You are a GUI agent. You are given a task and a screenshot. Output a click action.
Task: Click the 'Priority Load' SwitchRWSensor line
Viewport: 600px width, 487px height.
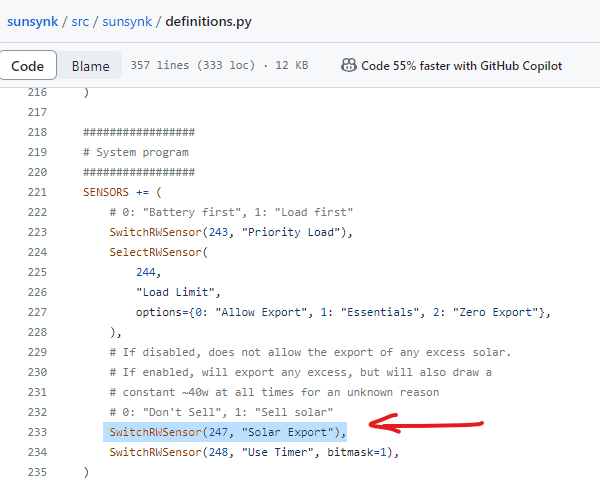pyautogui.click(x=232, y=232)
